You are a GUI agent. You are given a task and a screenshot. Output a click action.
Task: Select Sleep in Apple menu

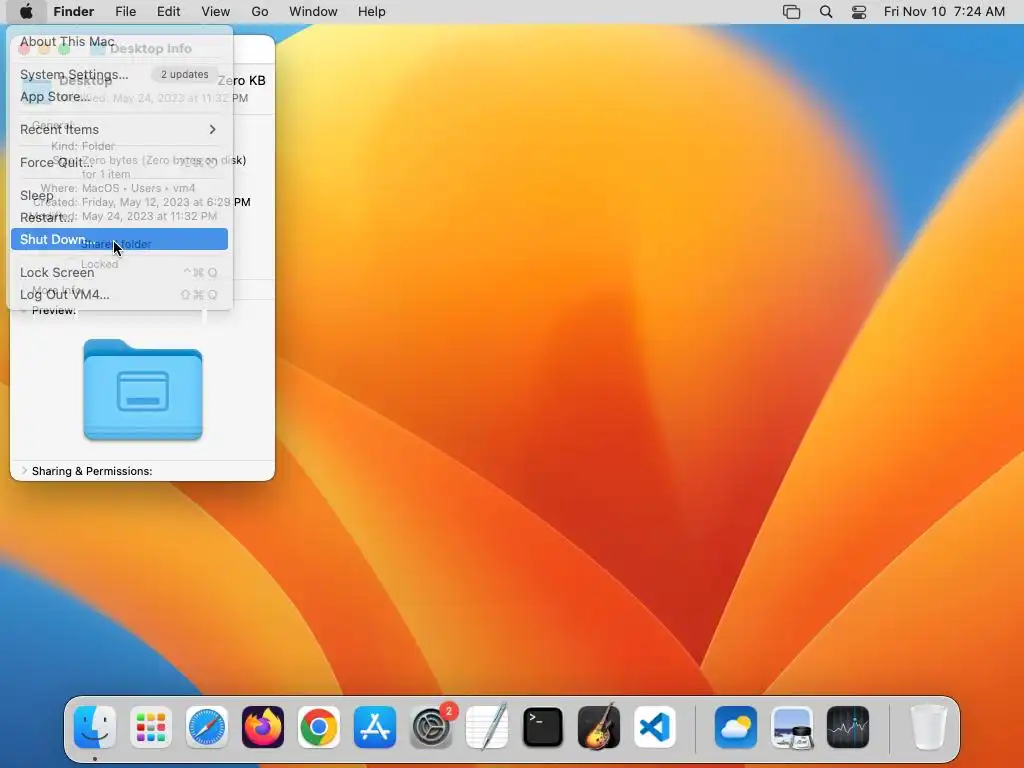pyautogui.click(x=120, y=195)
